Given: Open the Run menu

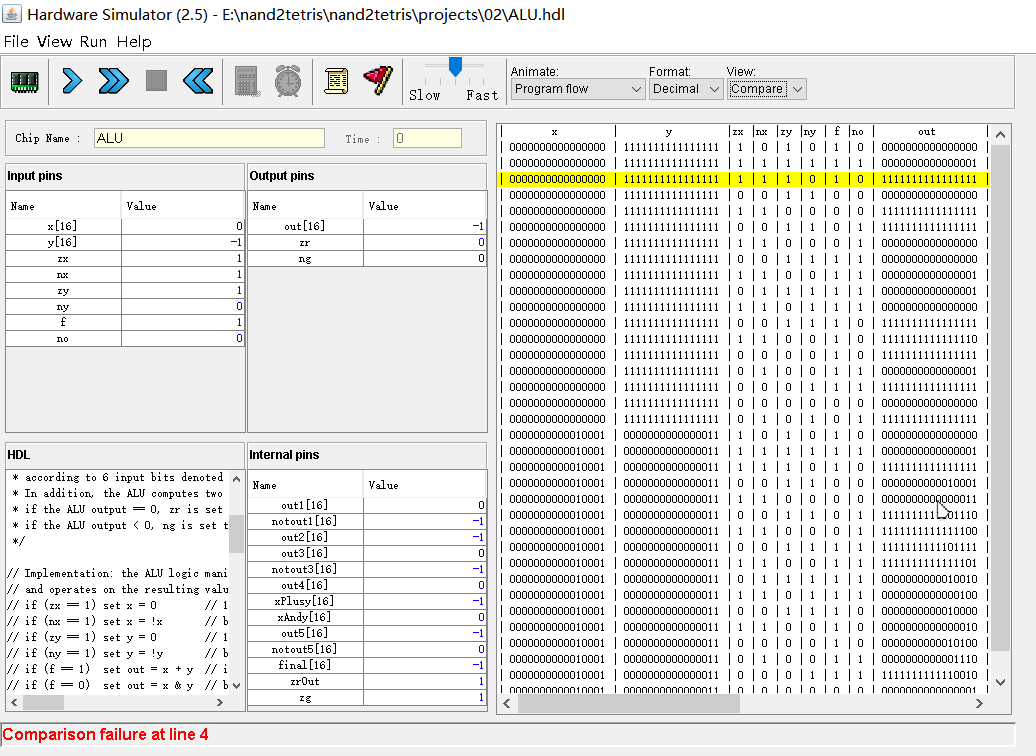Looking at the screenshot, I should click(x=93, y=42).
